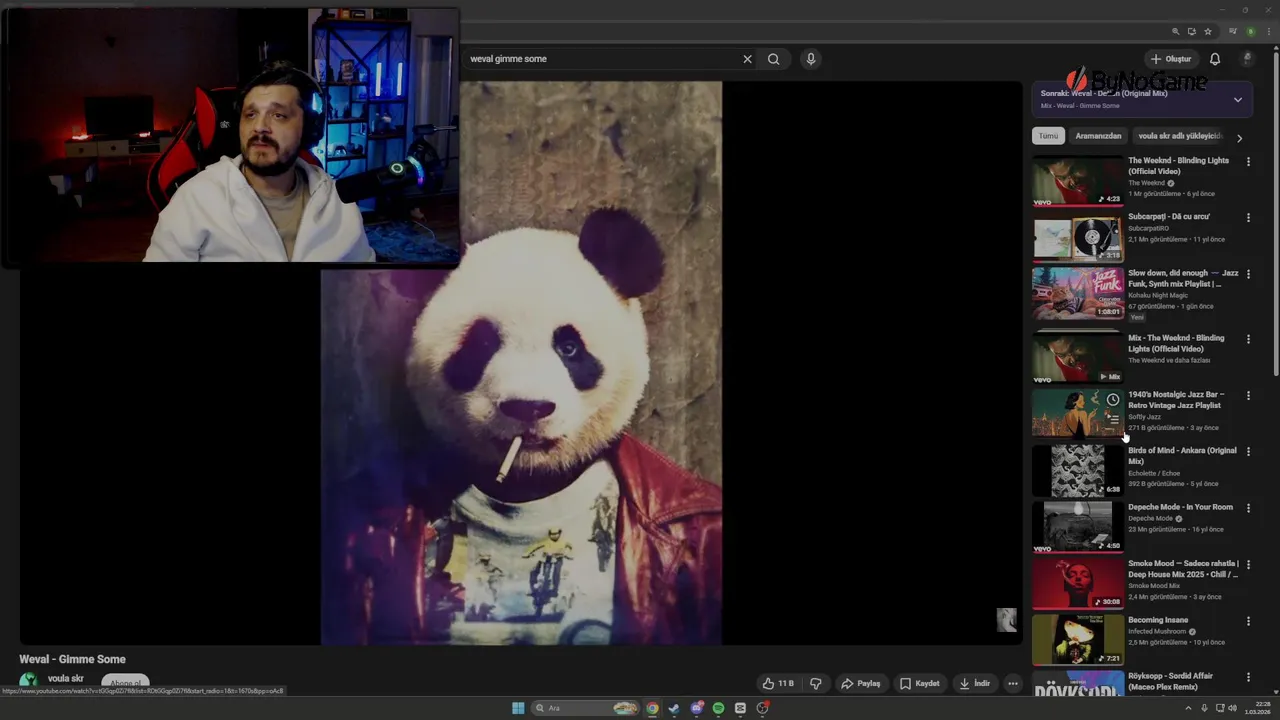Open Smoke Mood Deep House Mix title
The width and height of the screenshot is (1280, 720).
tap(1183, 569)
